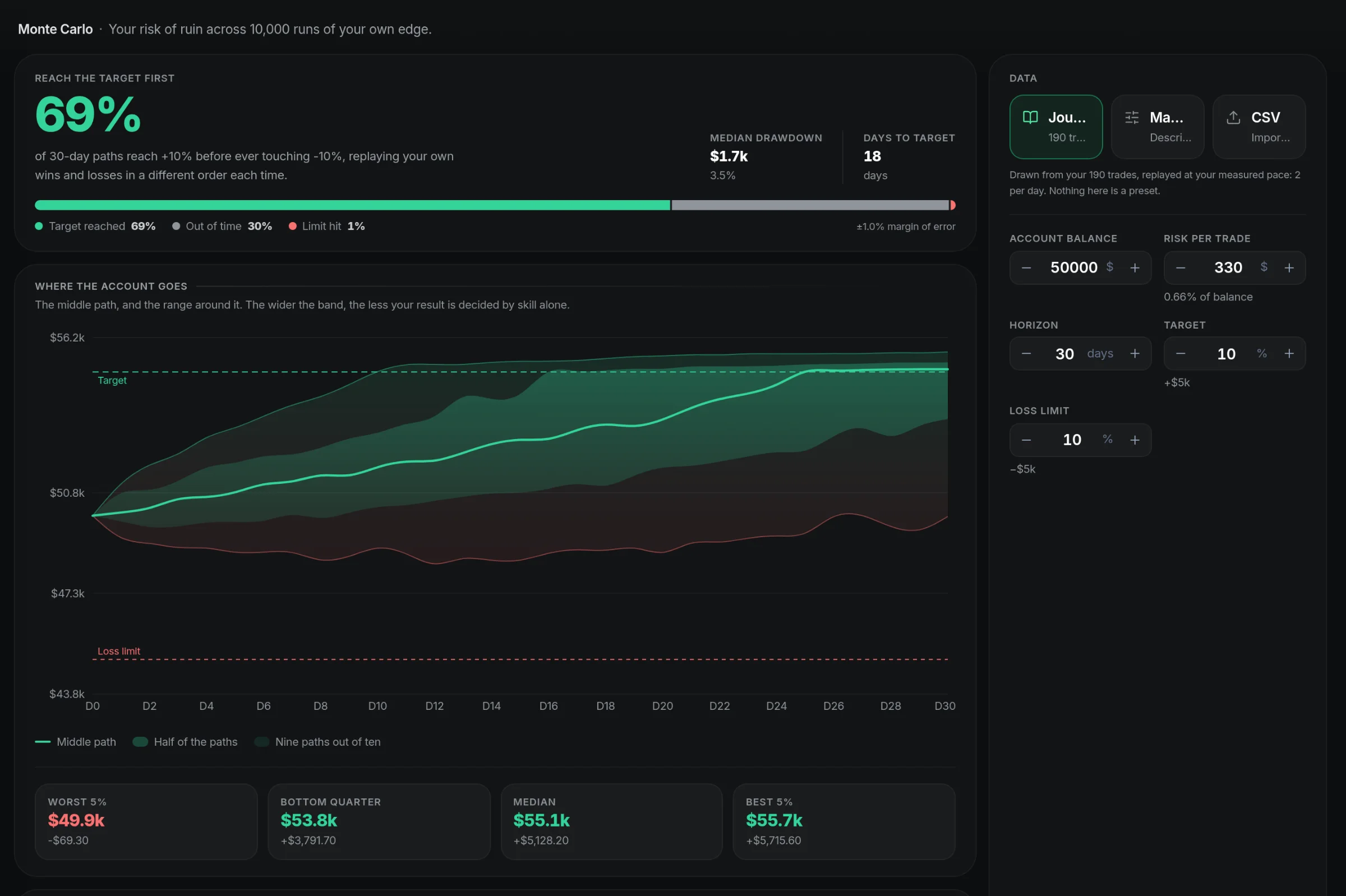Click the Days to Target 18 value
Screen dimensions: 1346x896
(872, 156)
